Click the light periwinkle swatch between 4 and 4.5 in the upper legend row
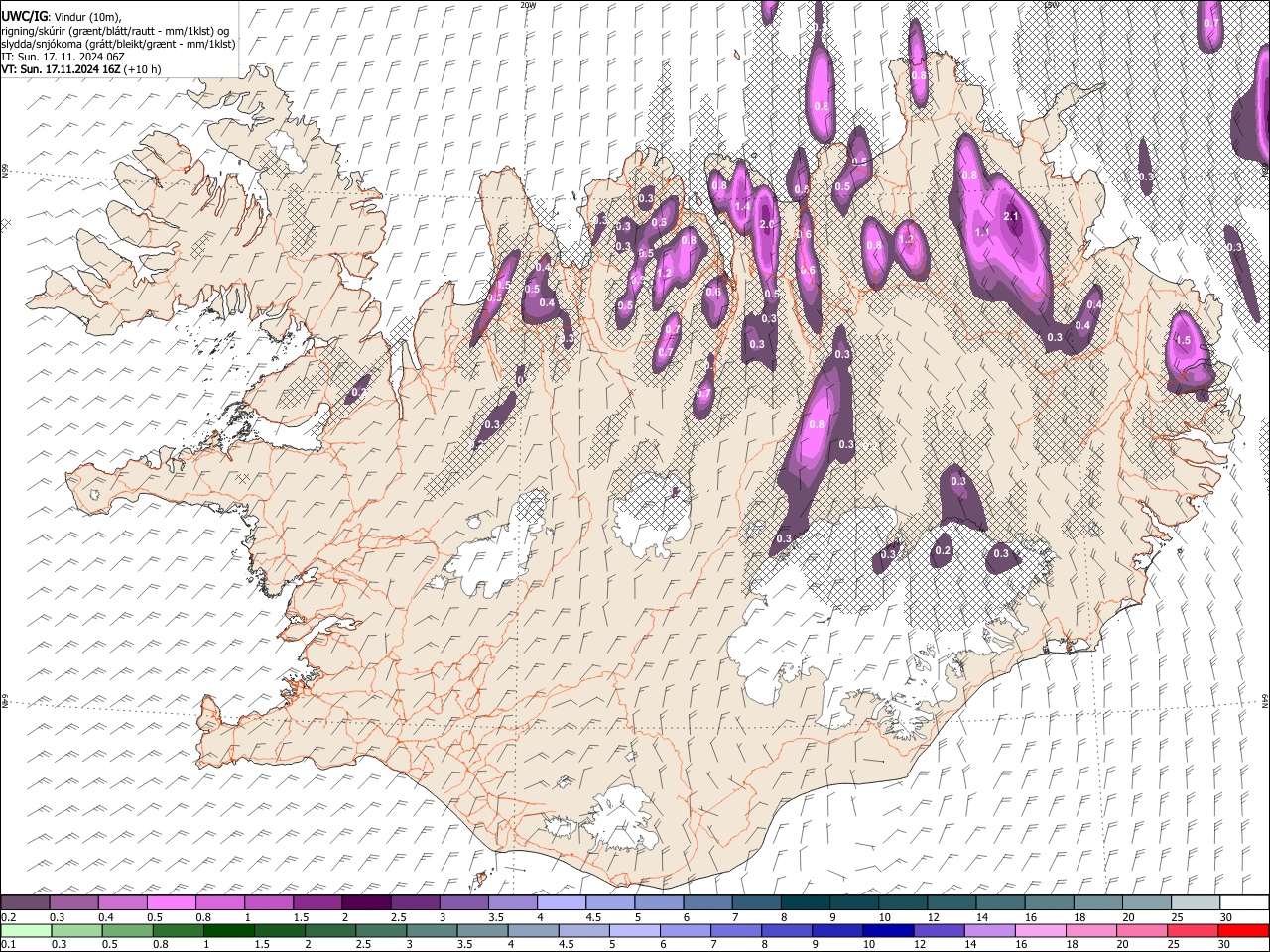 click(560, 902)
